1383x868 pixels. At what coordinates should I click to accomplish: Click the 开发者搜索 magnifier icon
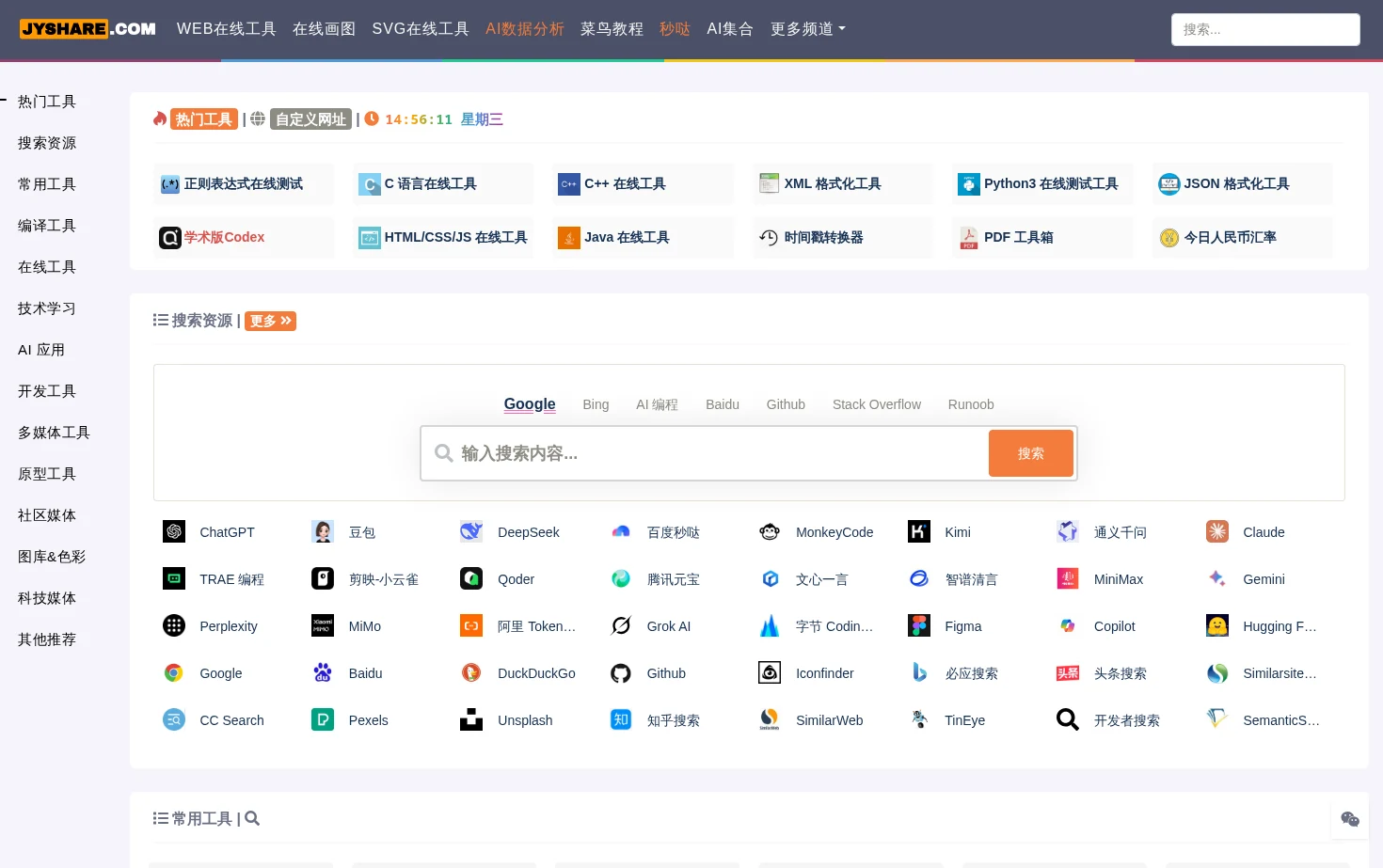pyautogui.click(x=1068, y=720)
